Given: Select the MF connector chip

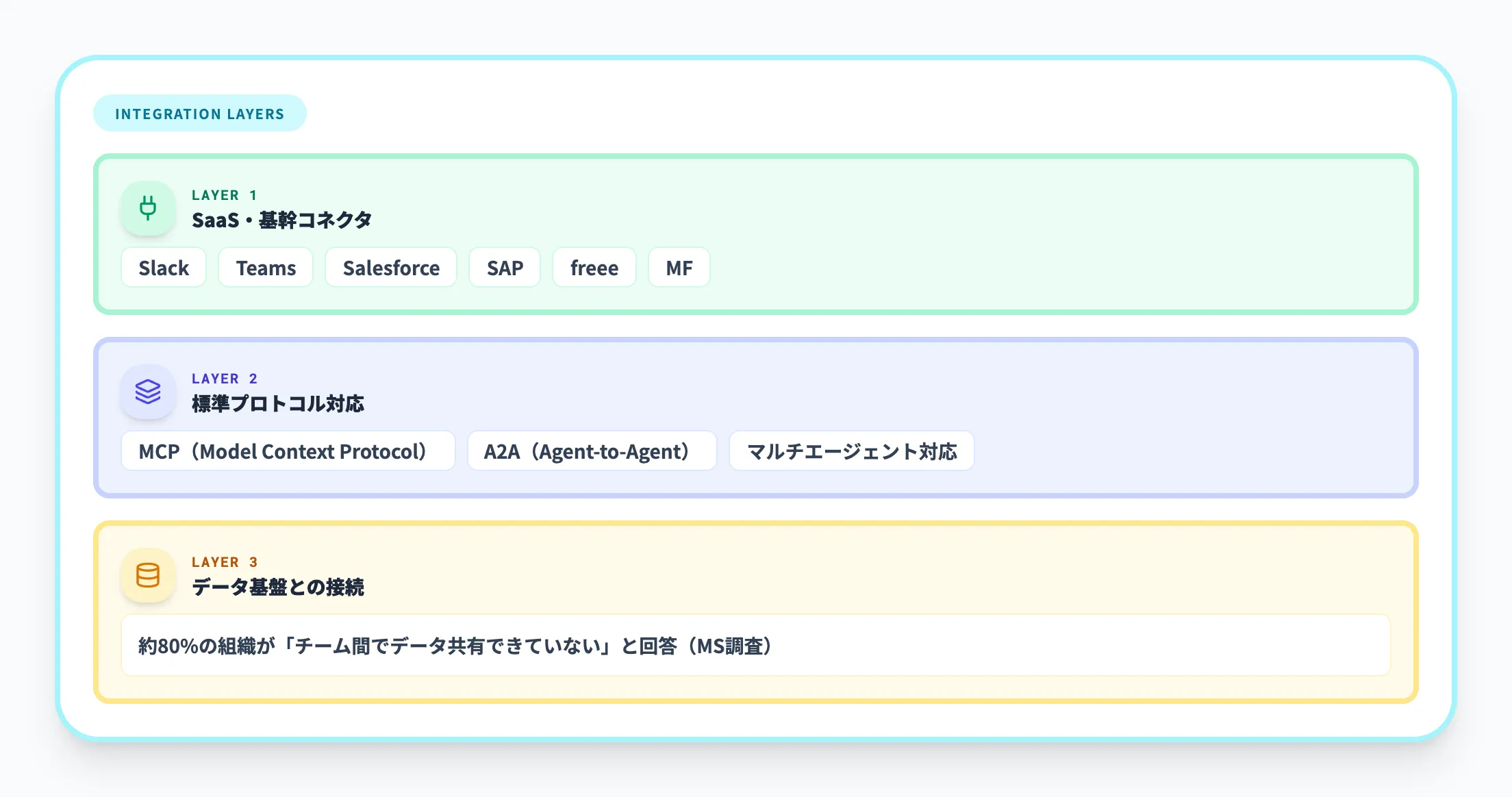Looking at the screenshot, I should tap(679, 268).
